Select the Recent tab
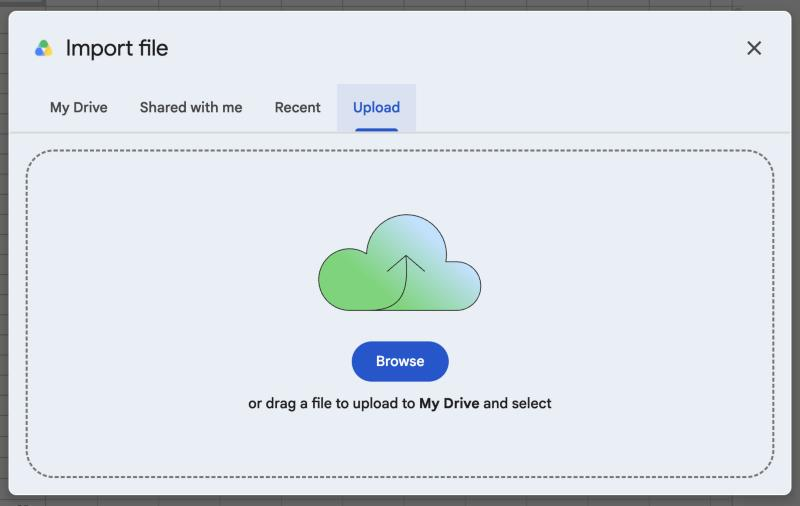 click(x=297, y=108)
